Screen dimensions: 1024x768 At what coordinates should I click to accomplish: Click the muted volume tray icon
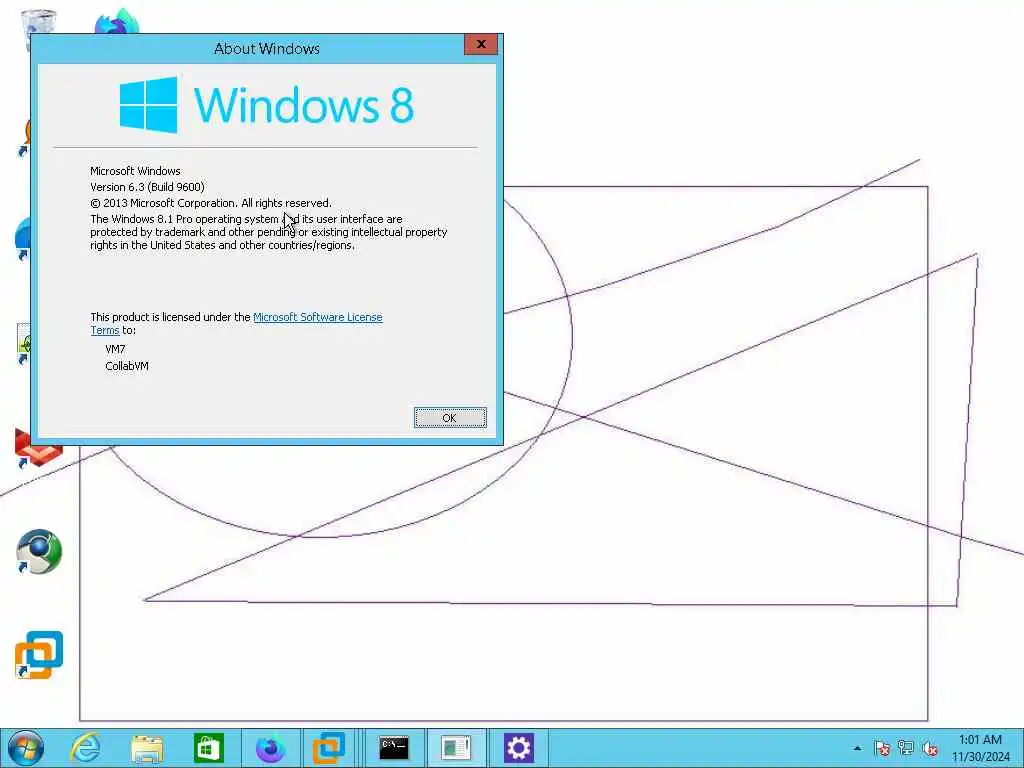click(x=930, y=748)
